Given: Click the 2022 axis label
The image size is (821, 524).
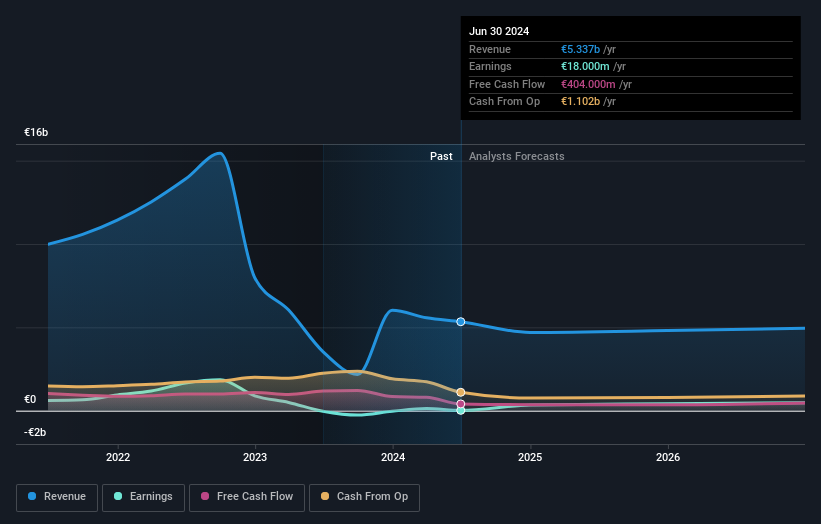Looking at the screenshot, I should pos(118,457).
